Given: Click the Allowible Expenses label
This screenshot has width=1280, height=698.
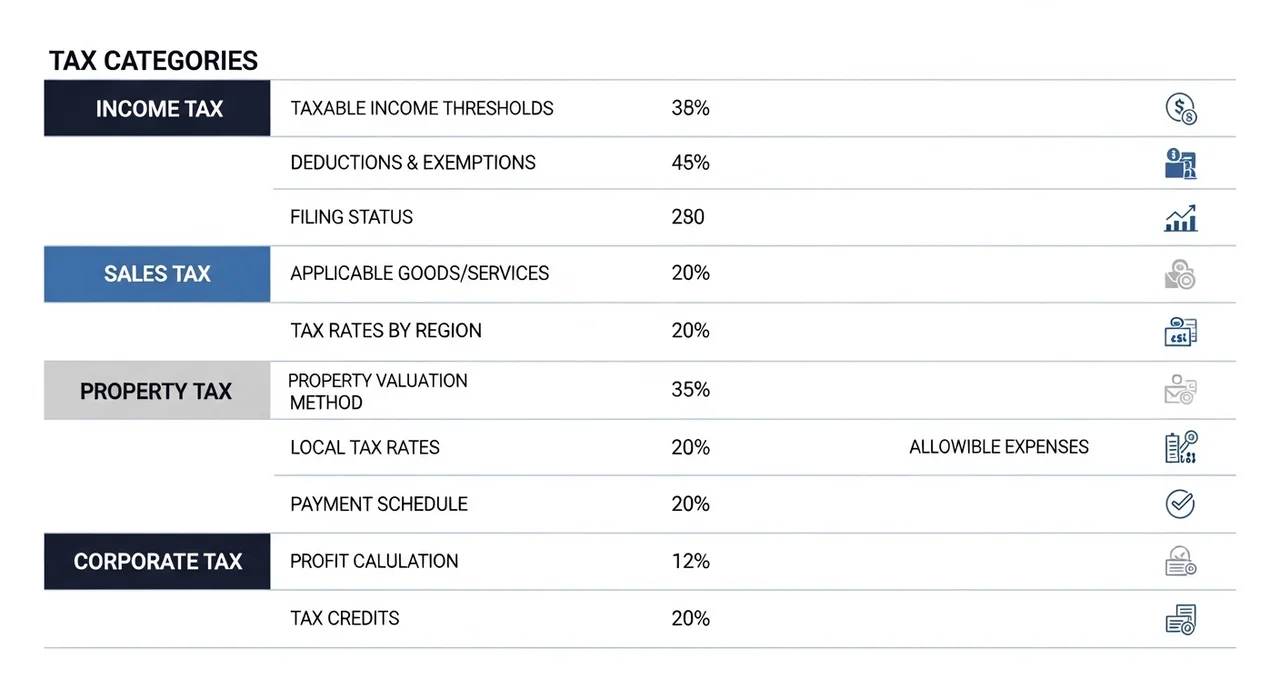Looking at the screenshot, I should (x=999, y=447).
